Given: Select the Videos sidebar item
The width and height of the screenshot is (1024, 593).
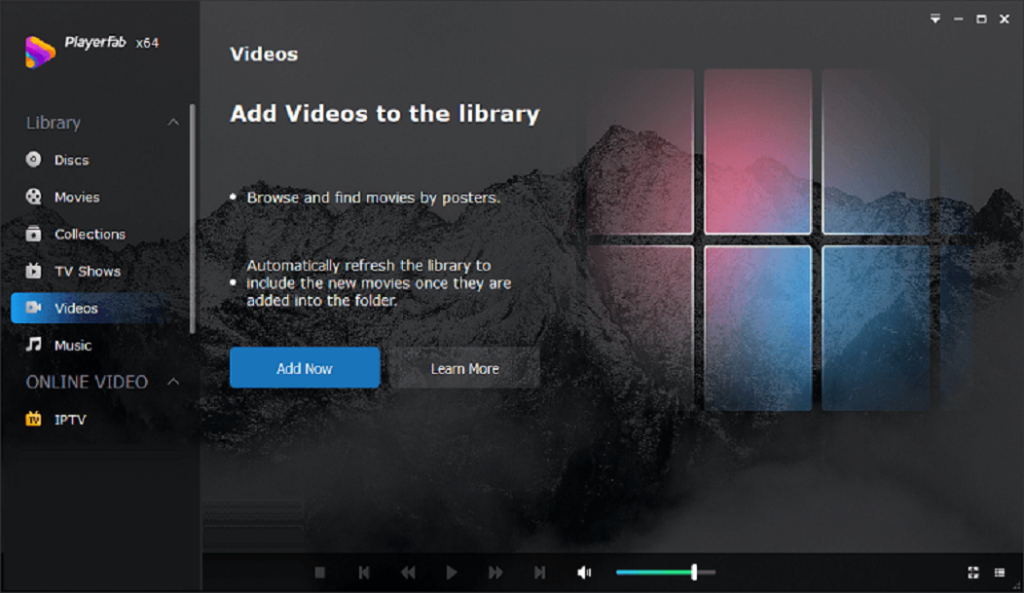Looking at the screenshot, I should 76,308.
